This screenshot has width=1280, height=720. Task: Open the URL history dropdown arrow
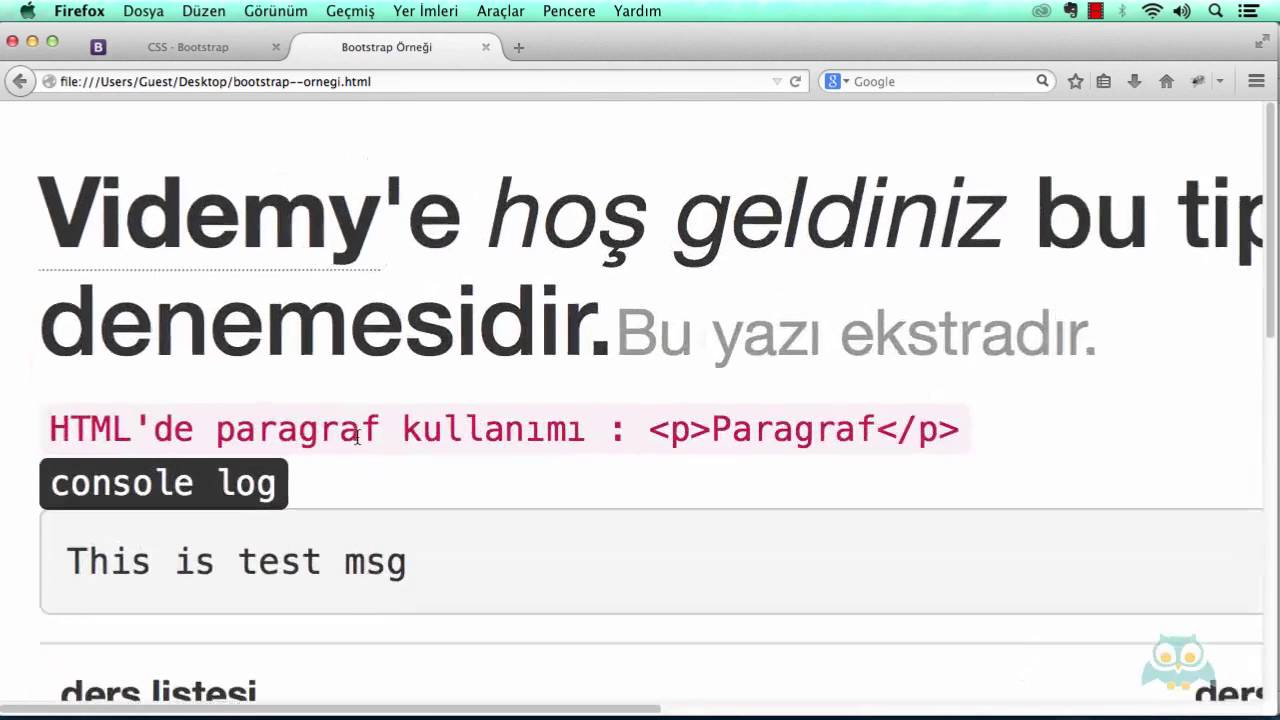point(776,82)
